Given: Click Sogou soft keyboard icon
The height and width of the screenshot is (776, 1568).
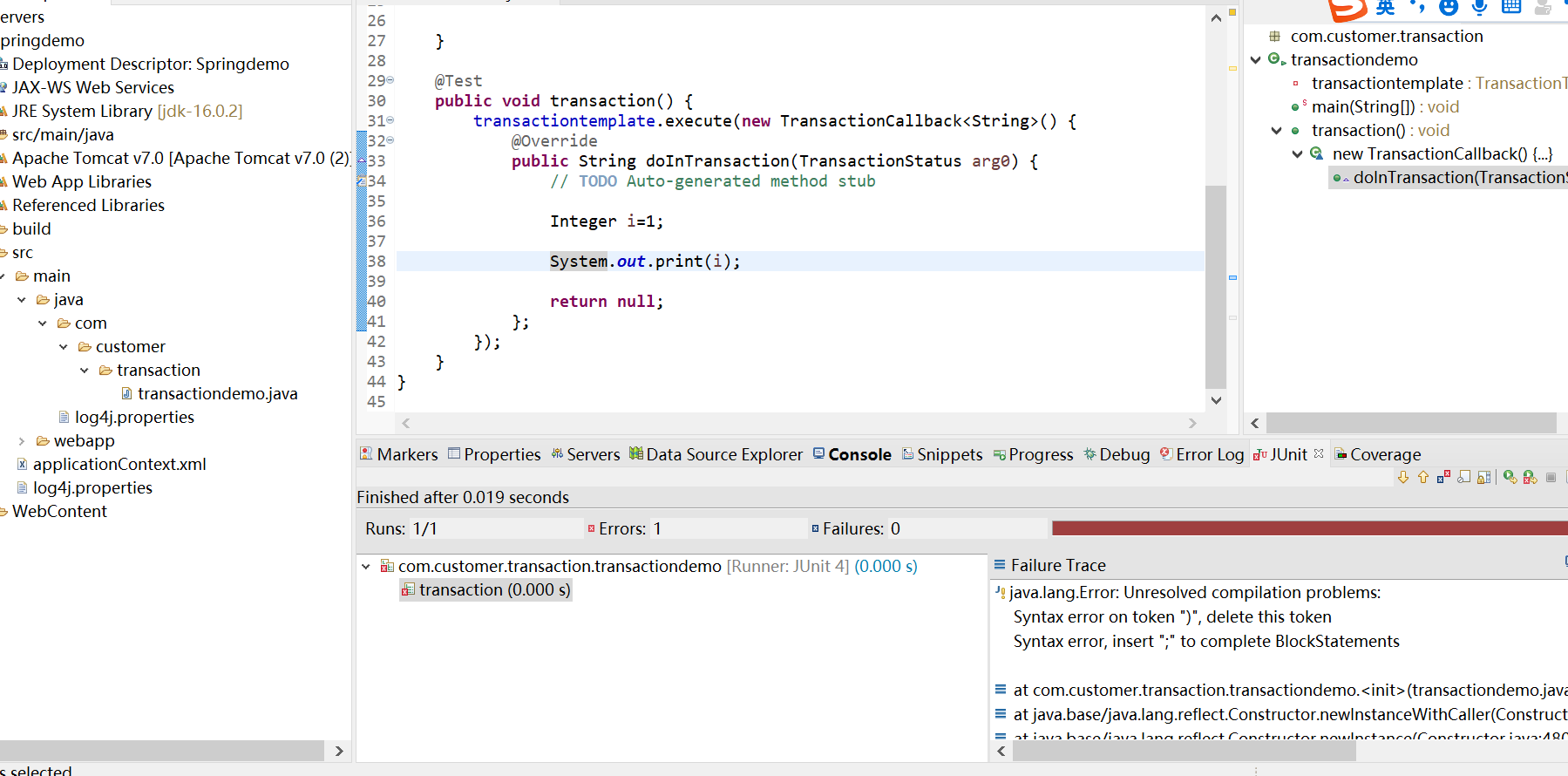Looking at the screenshot, I should (1511, 8).
